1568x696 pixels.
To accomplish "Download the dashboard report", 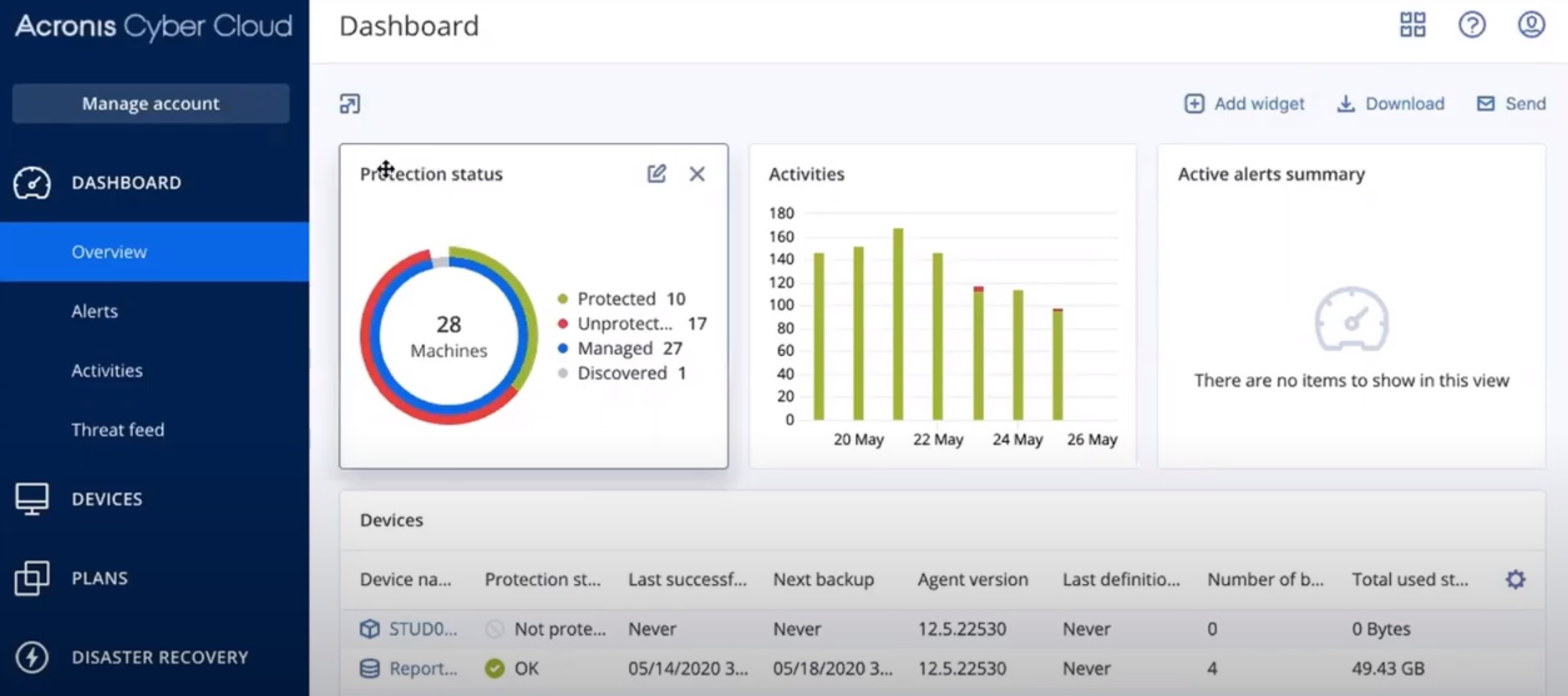I will (x=1391, y=104).
